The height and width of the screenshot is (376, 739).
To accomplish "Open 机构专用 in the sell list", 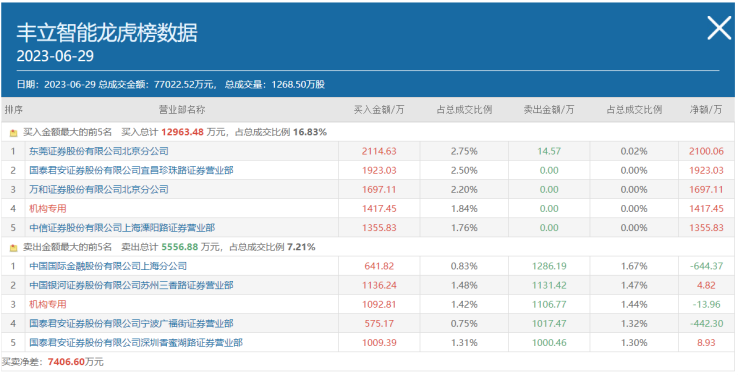I will coord(48,304).
